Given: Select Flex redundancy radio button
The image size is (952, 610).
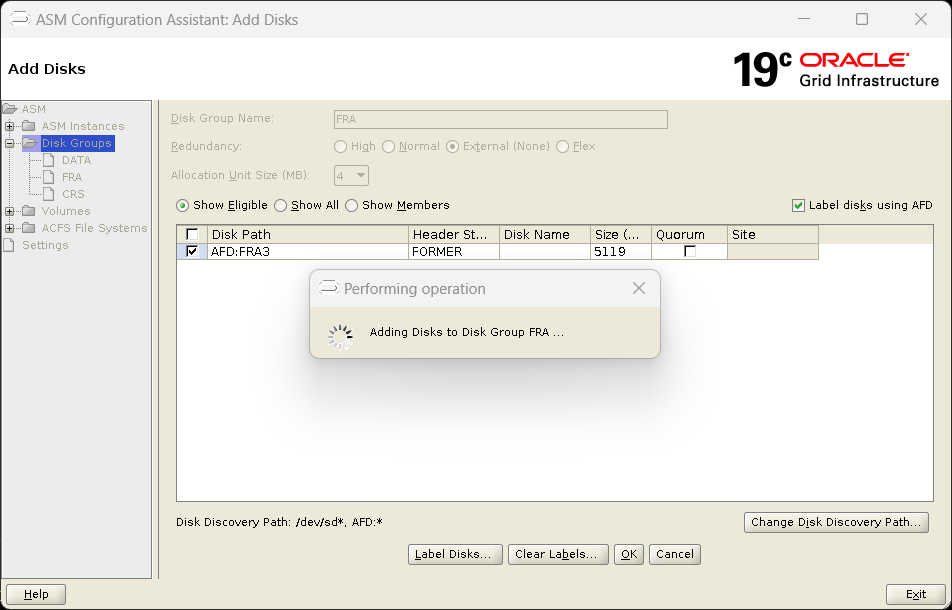Looking at the screenshot, I should (x=563, y=147).
